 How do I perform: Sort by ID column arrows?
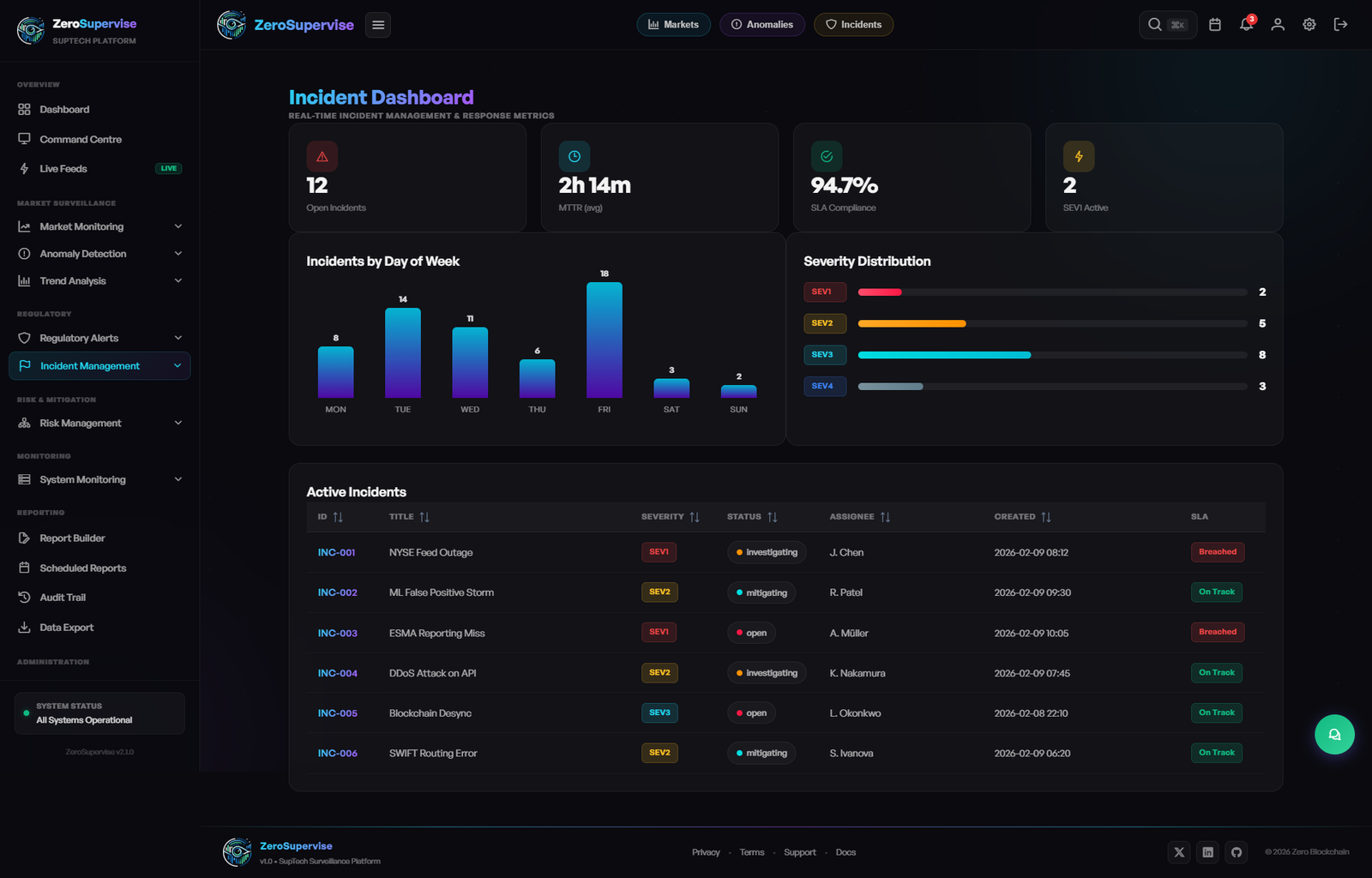pyautogui.click(x=338, y=517)
